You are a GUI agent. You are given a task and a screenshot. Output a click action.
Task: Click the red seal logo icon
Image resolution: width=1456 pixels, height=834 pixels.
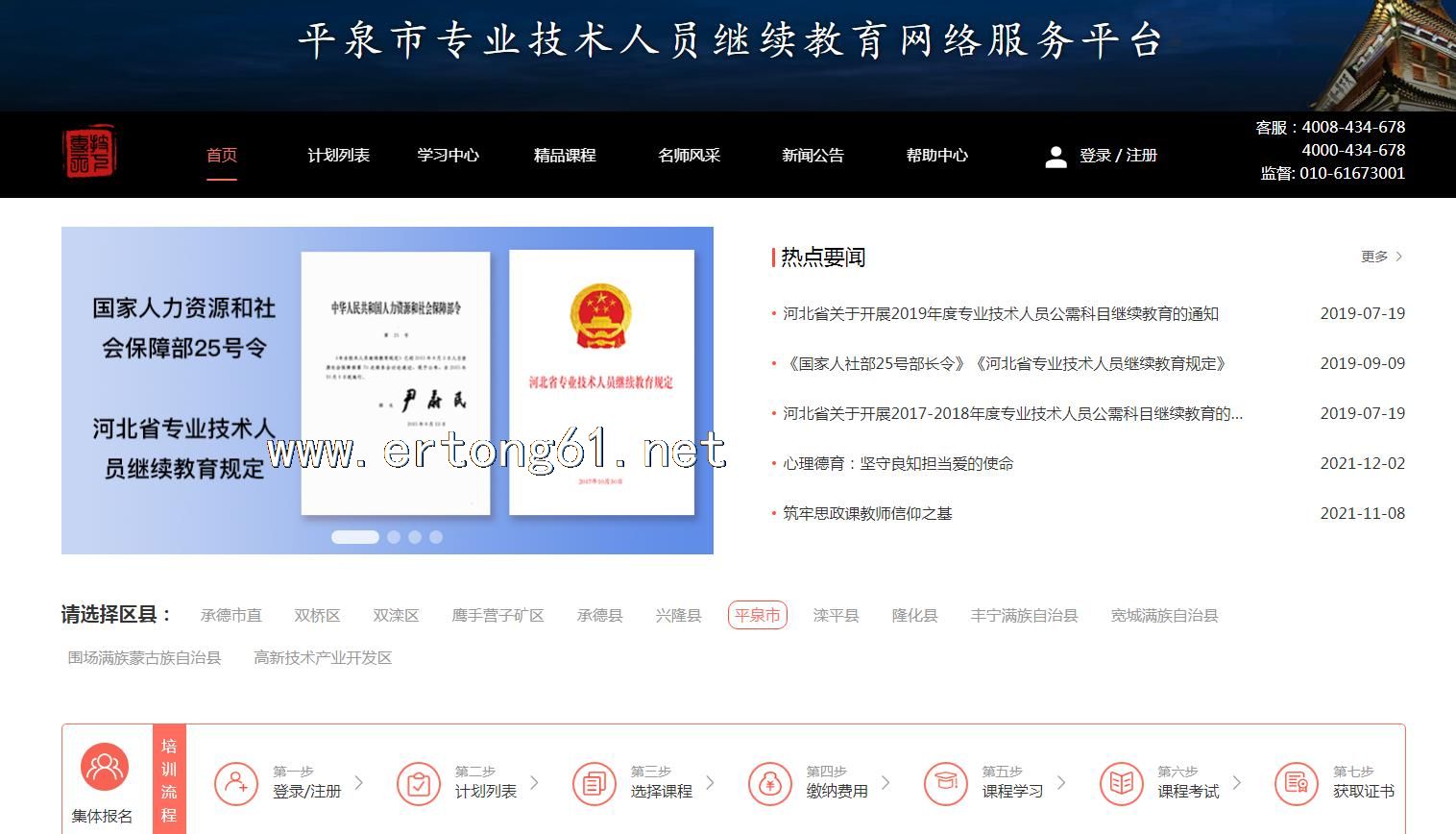(x=89, y=154)
